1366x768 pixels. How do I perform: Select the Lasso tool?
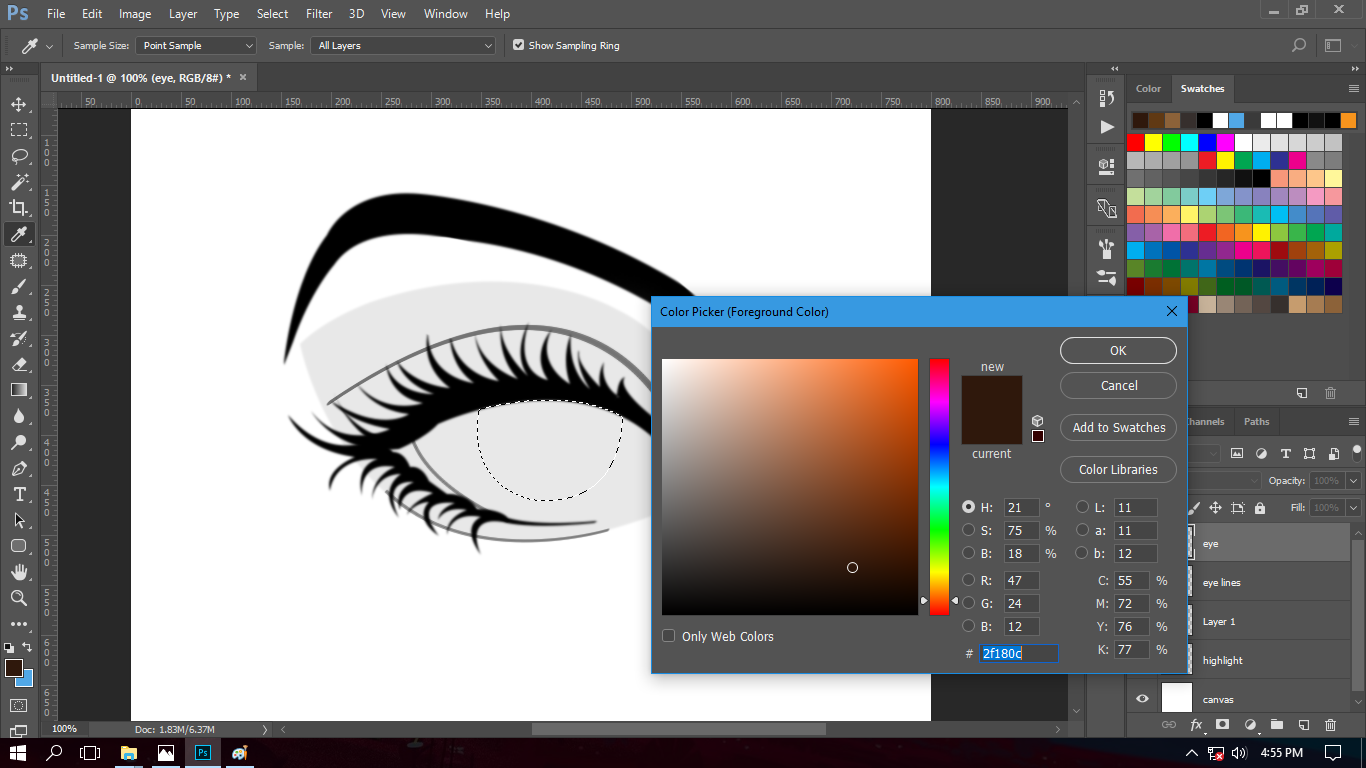[x=19, y=156]
